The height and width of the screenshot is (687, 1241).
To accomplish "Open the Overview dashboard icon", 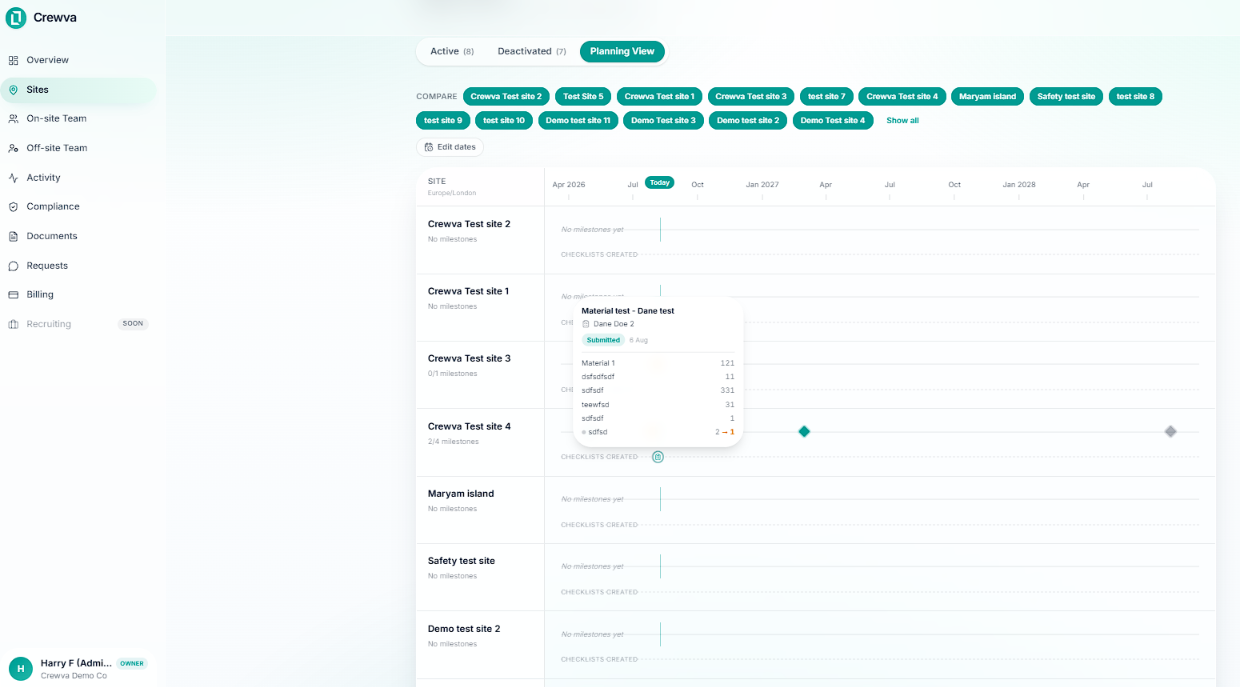I will 13,60.
